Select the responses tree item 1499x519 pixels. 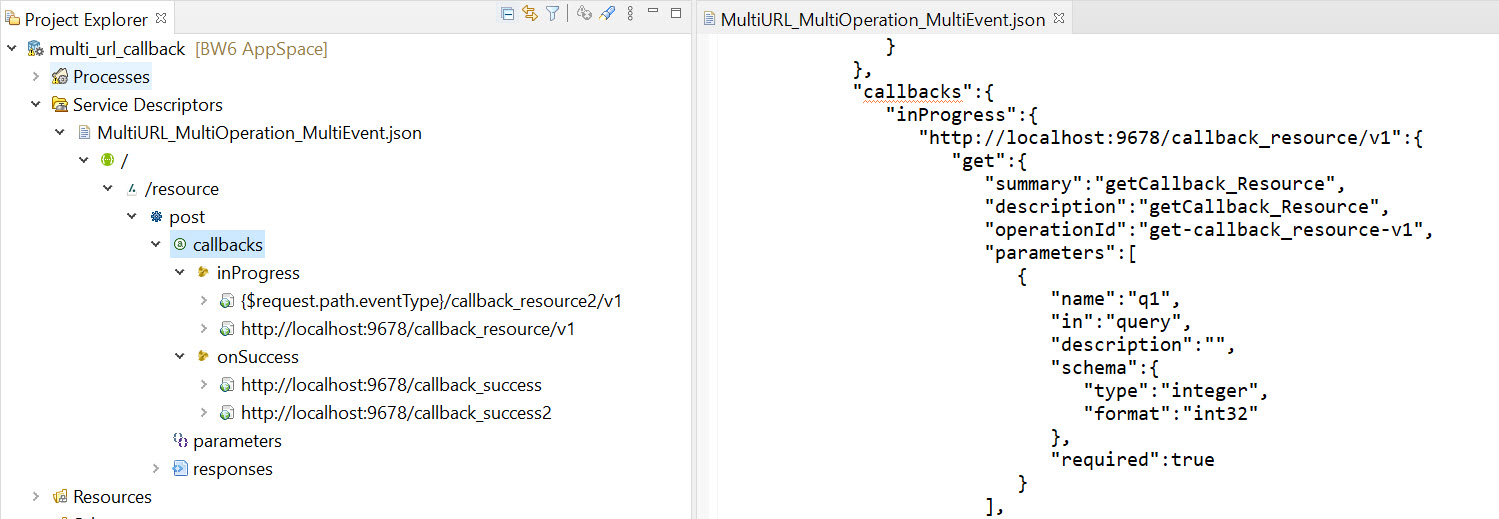pos(233,469)
